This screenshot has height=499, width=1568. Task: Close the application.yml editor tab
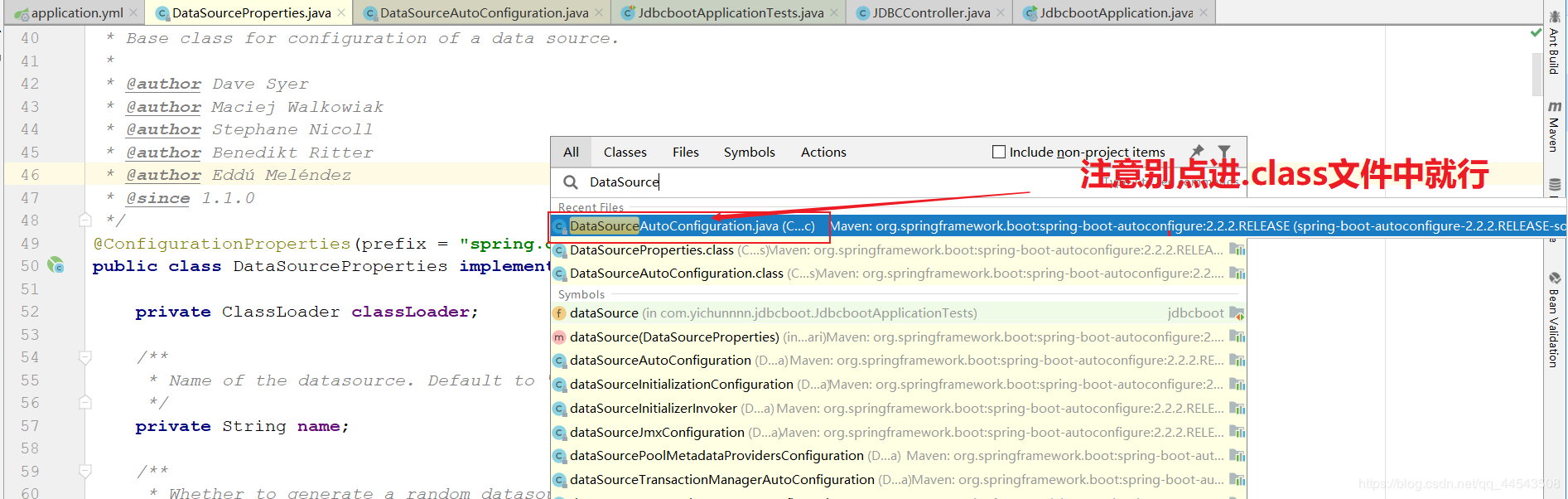pyautogui.click(x=133, y=12)
